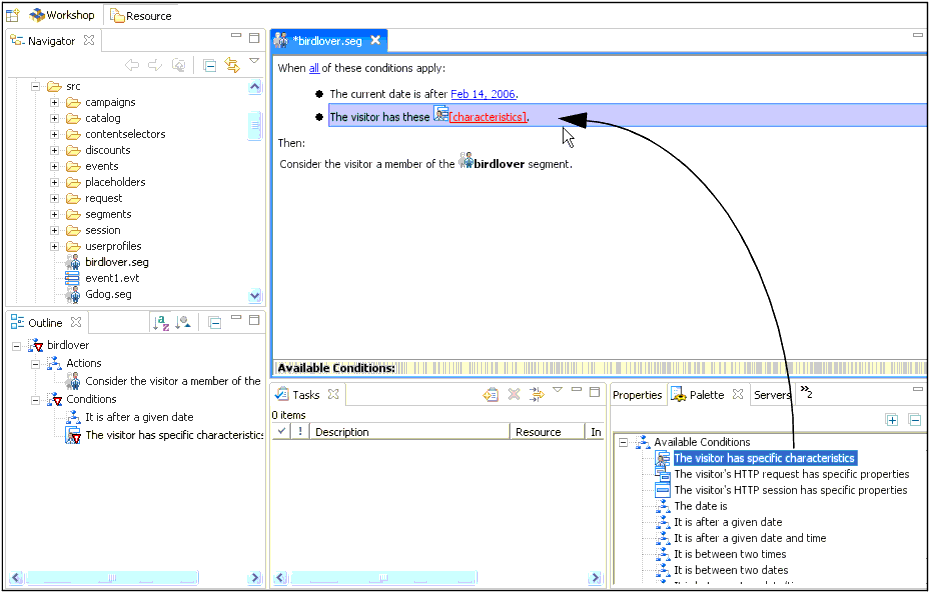This screenshot has height=593, width=930.
Task: Expand the segments folder
Action: click(x=55, y=215)
